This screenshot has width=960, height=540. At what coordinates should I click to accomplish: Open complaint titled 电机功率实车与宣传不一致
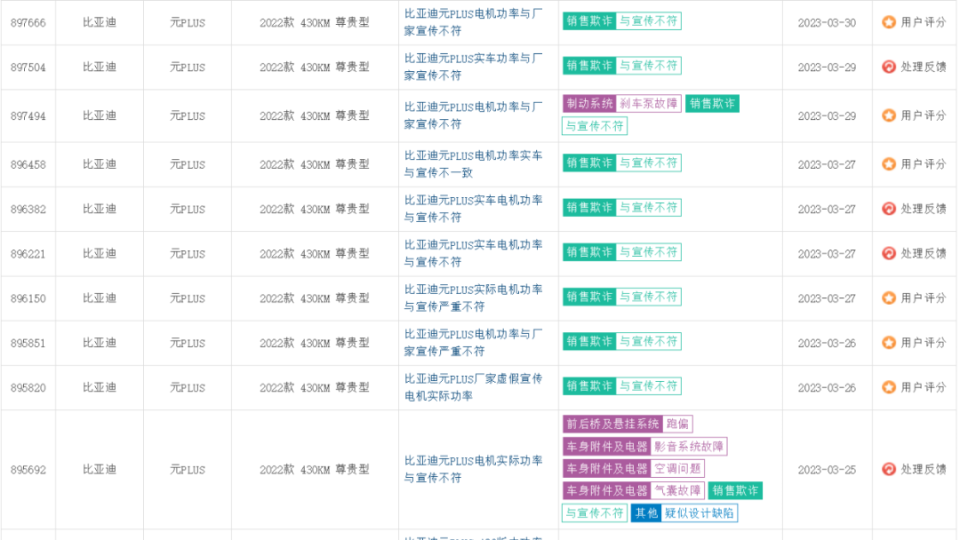(473, 164)
